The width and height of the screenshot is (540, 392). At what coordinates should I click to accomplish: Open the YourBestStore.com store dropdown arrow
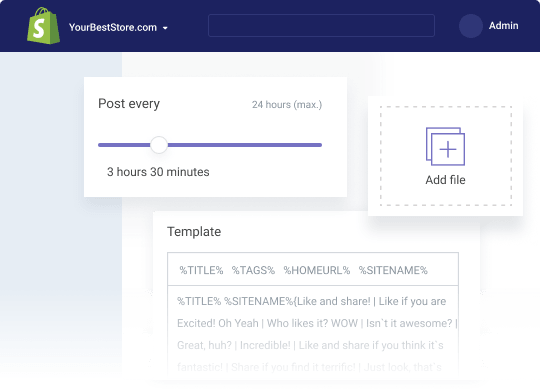coord(165,28)
